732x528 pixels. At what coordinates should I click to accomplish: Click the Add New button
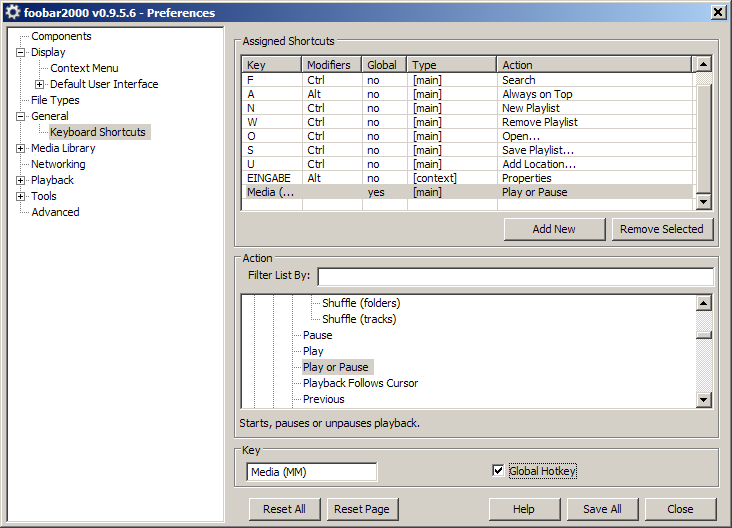click(554, 229)
